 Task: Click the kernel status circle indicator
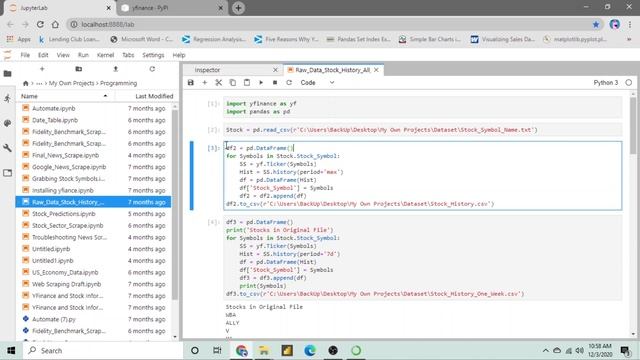coord(629,82)
